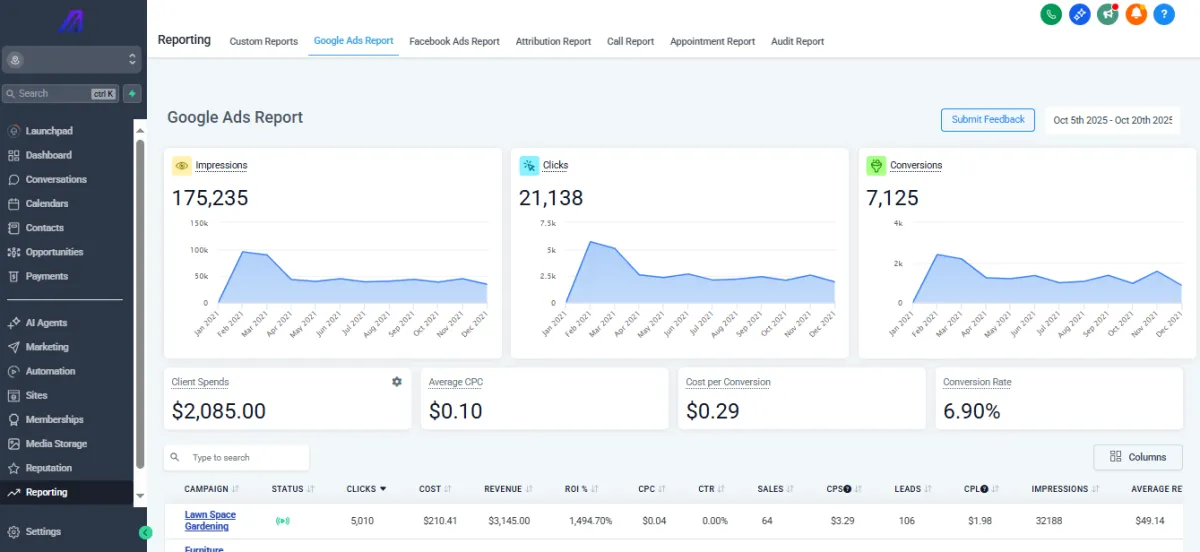Click the campaign 'Type to search' field
Screen dimensions: 1200x552
(x=237, y=457)
